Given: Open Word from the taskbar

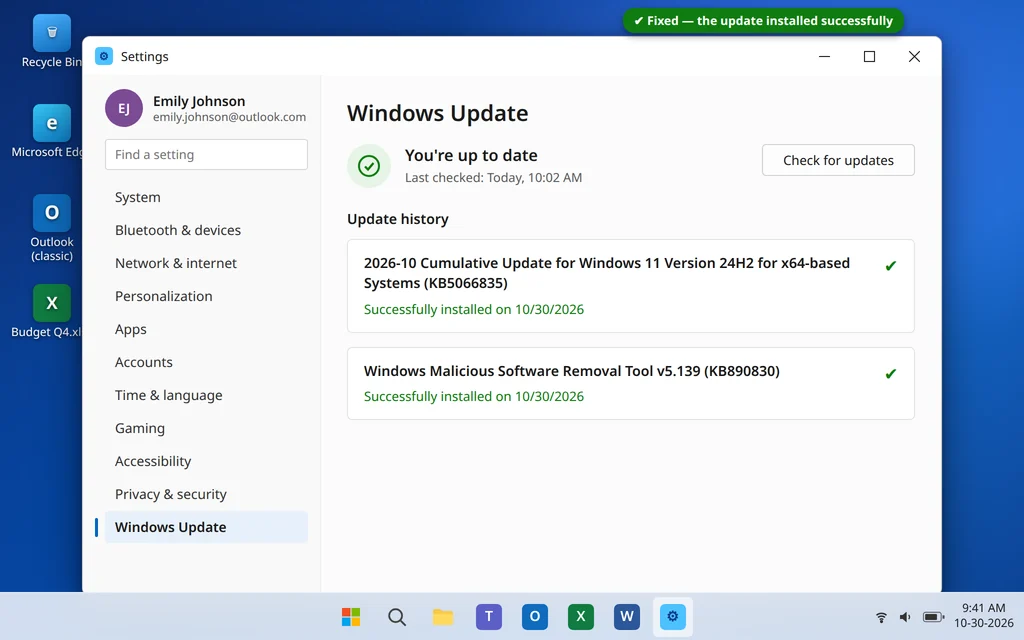Looking at the screenshot, I should tap(626, 616).
